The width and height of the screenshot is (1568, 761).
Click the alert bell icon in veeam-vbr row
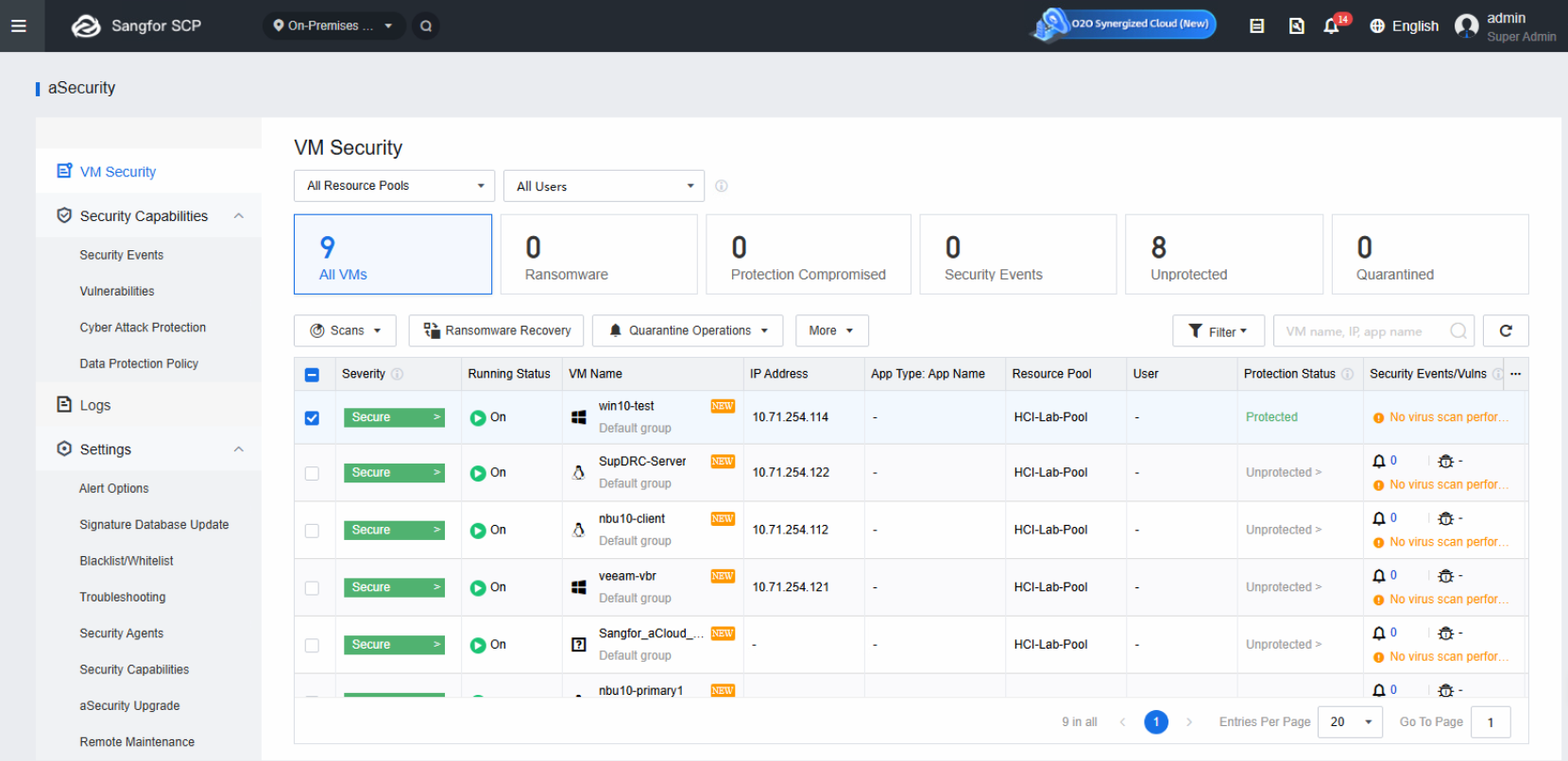(1379, 576)
